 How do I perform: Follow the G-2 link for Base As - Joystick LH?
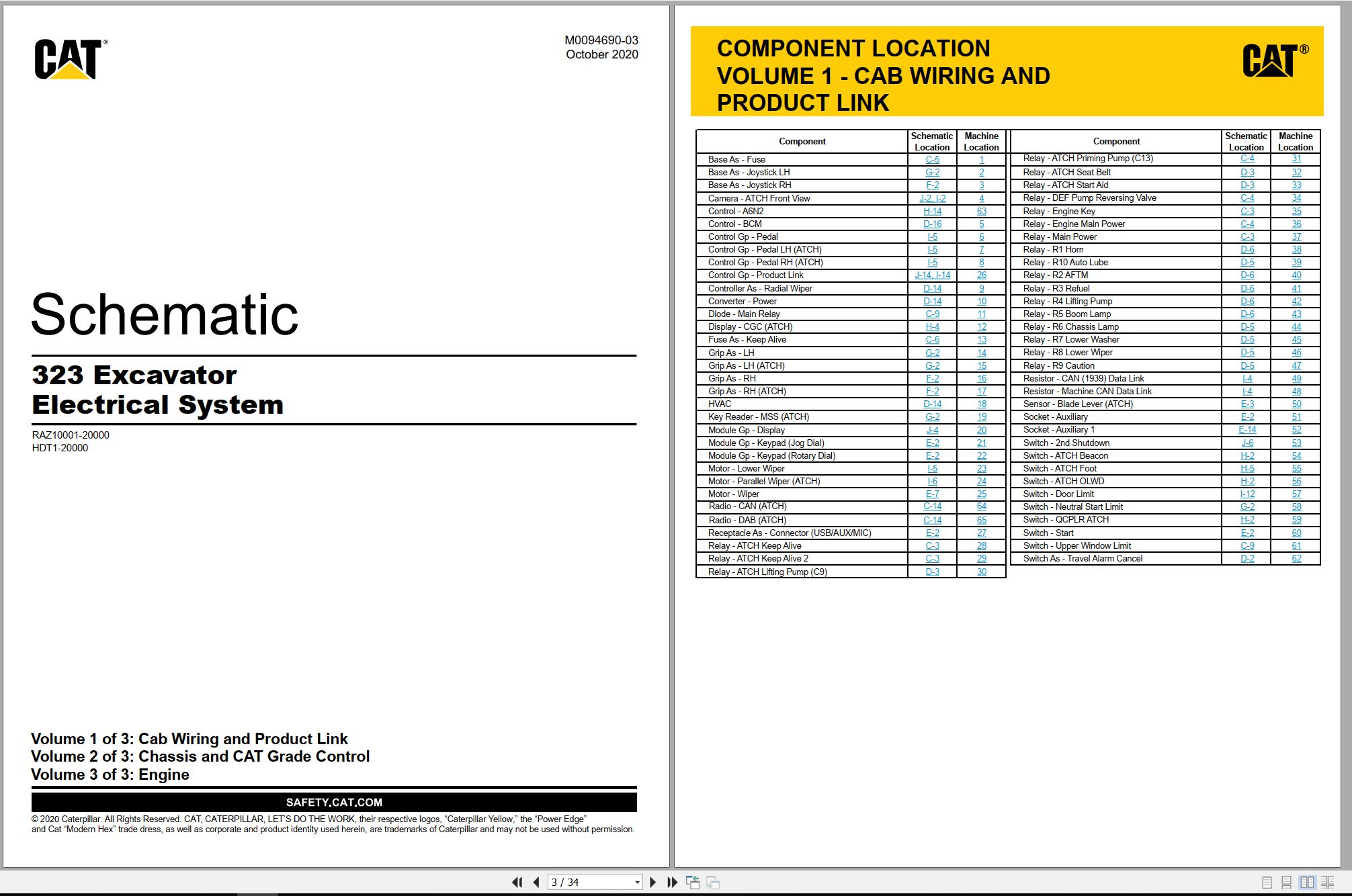pyautogui.click(x=932, y=172)
